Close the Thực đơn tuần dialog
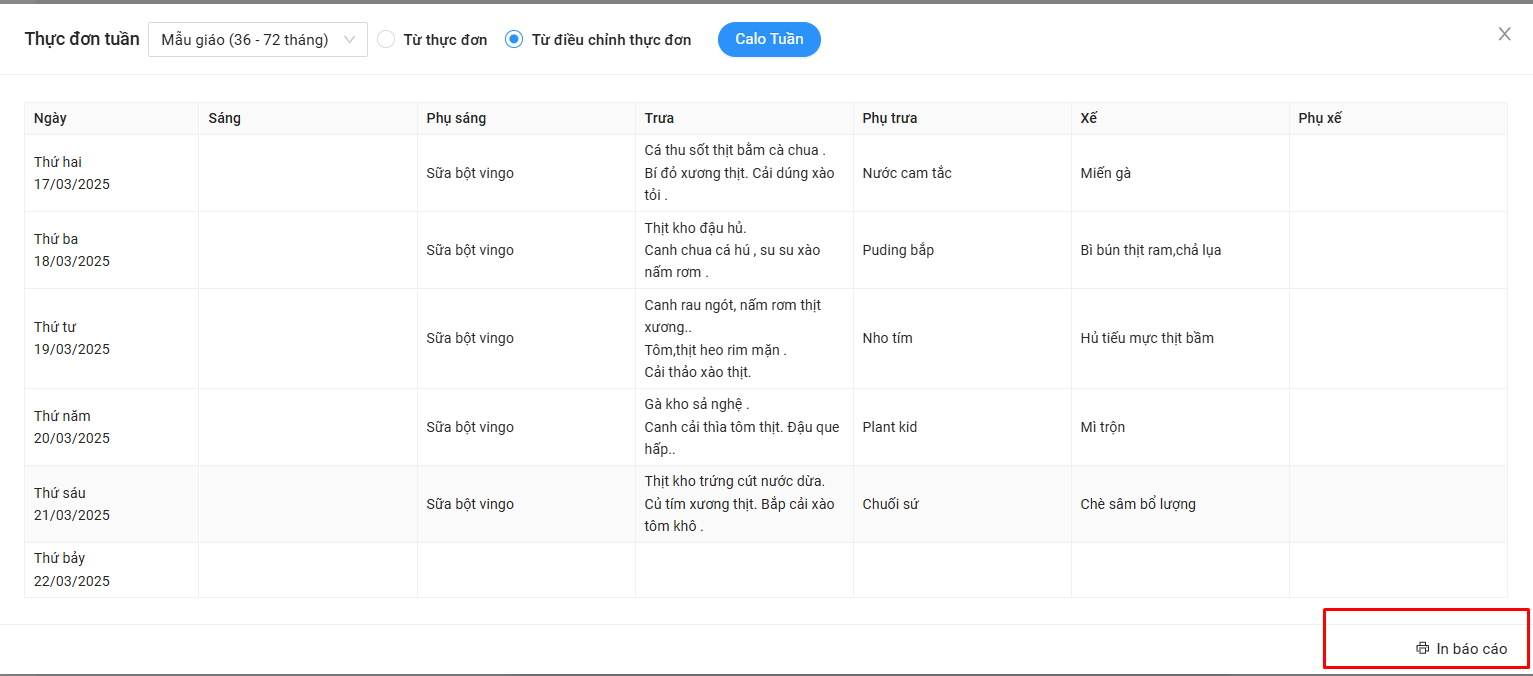 coord(1504,34)
